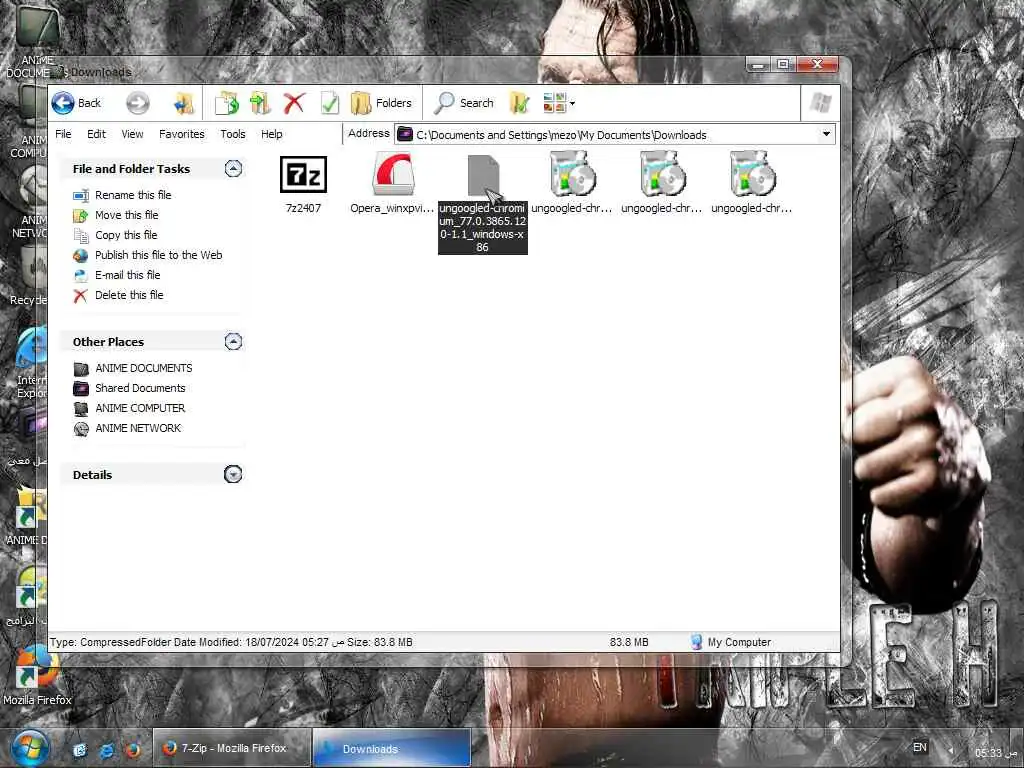Open the Views dropdown in toolbar
Screen dimensions: 1024x768
[559, 103]
